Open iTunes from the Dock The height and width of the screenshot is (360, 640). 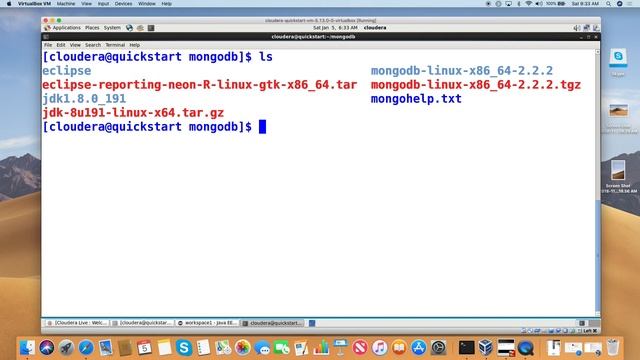point(380,348)
